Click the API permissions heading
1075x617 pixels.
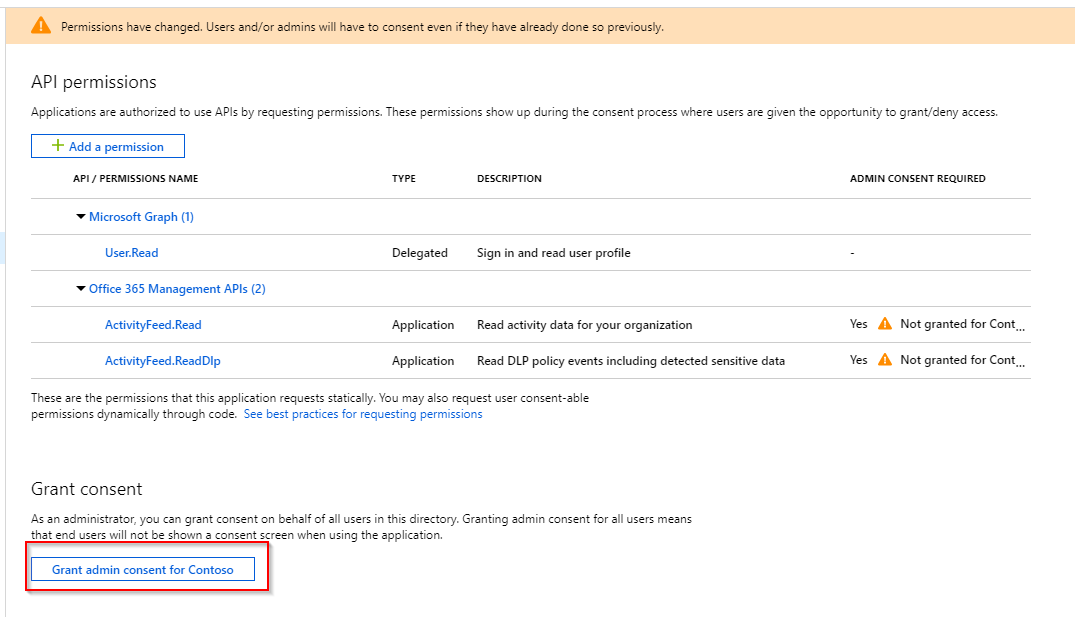coord(94,82)
